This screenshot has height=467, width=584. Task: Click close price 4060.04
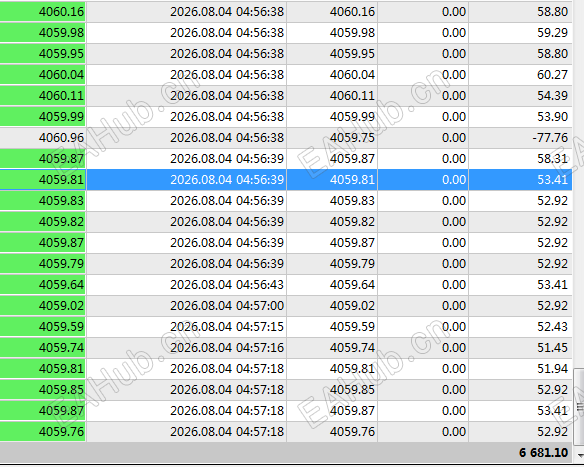pos(352,75)
